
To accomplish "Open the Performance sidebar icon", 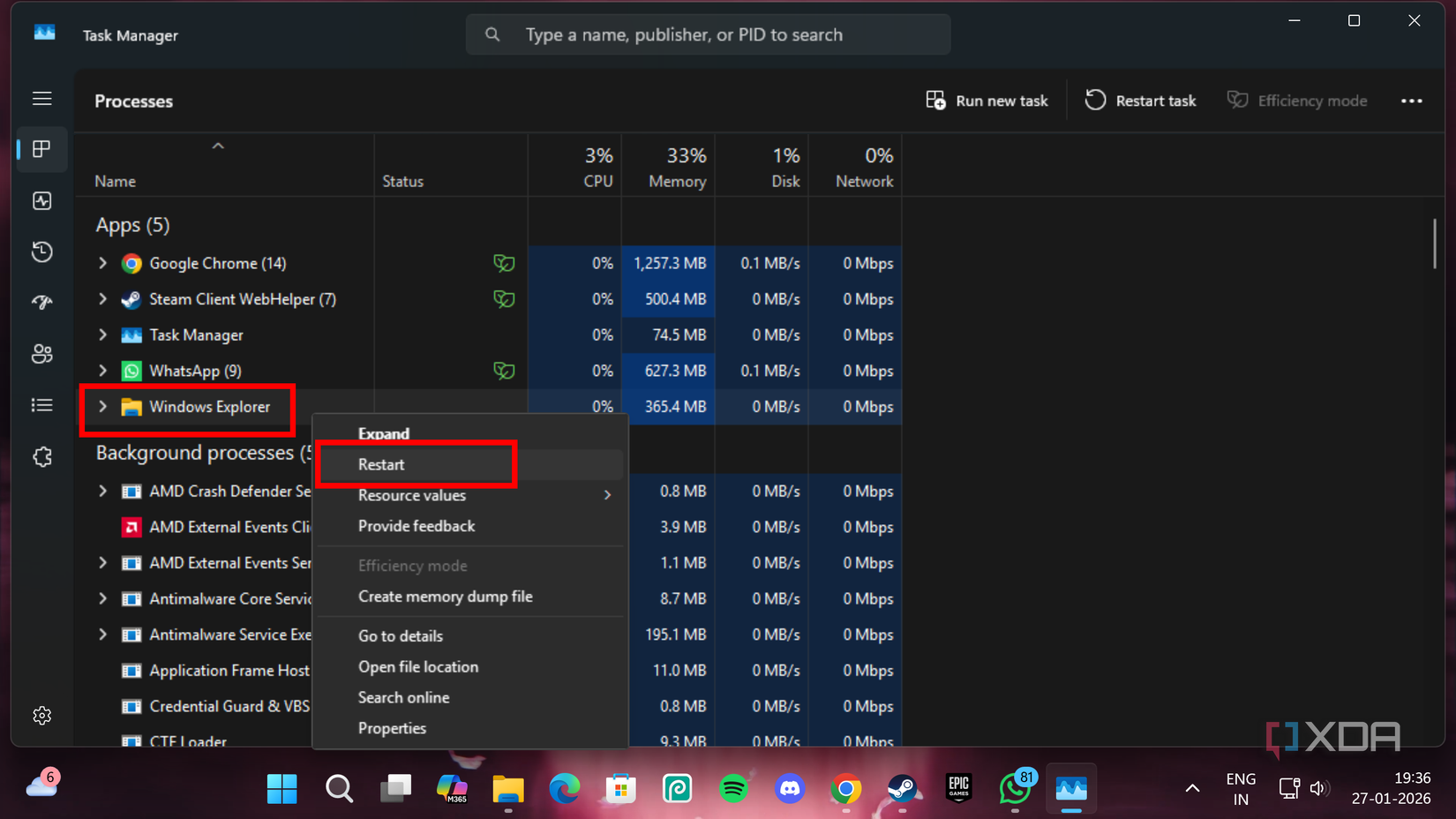I will (x=41, y=201).
